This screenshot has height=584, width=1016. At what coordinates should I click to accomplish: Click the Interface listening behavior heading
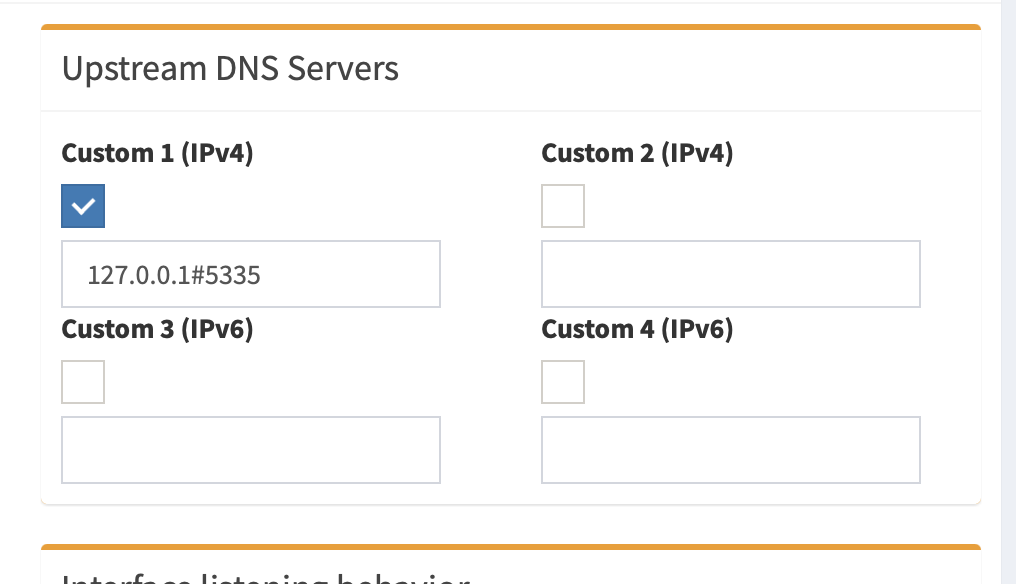click(264, 578)
